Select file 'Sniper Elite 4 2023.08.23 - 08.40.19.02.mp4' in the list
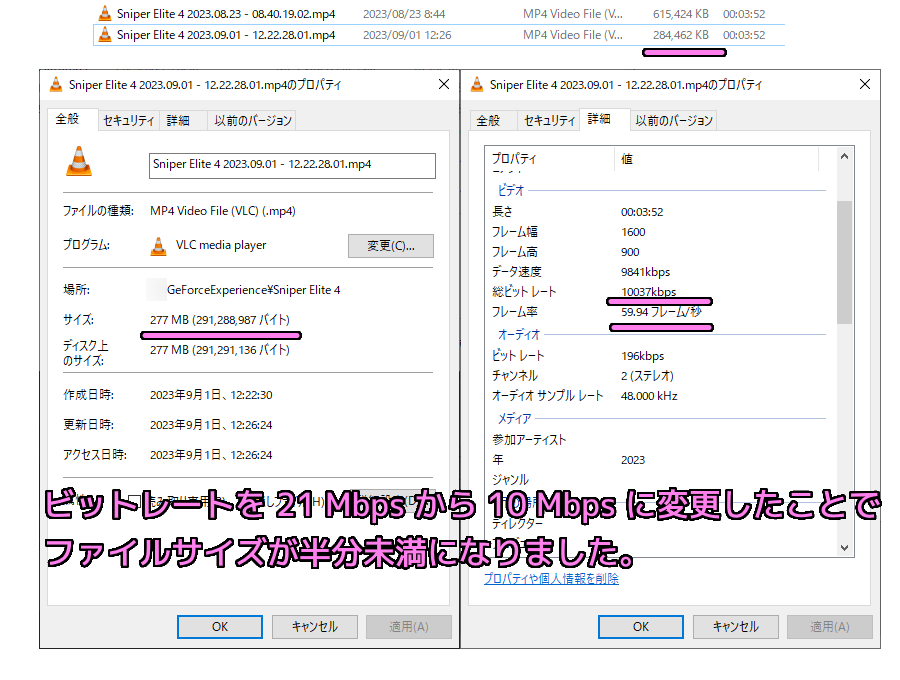Image resolution: width=900 pixels, height=680 pixels. click(x=439, y=14)
